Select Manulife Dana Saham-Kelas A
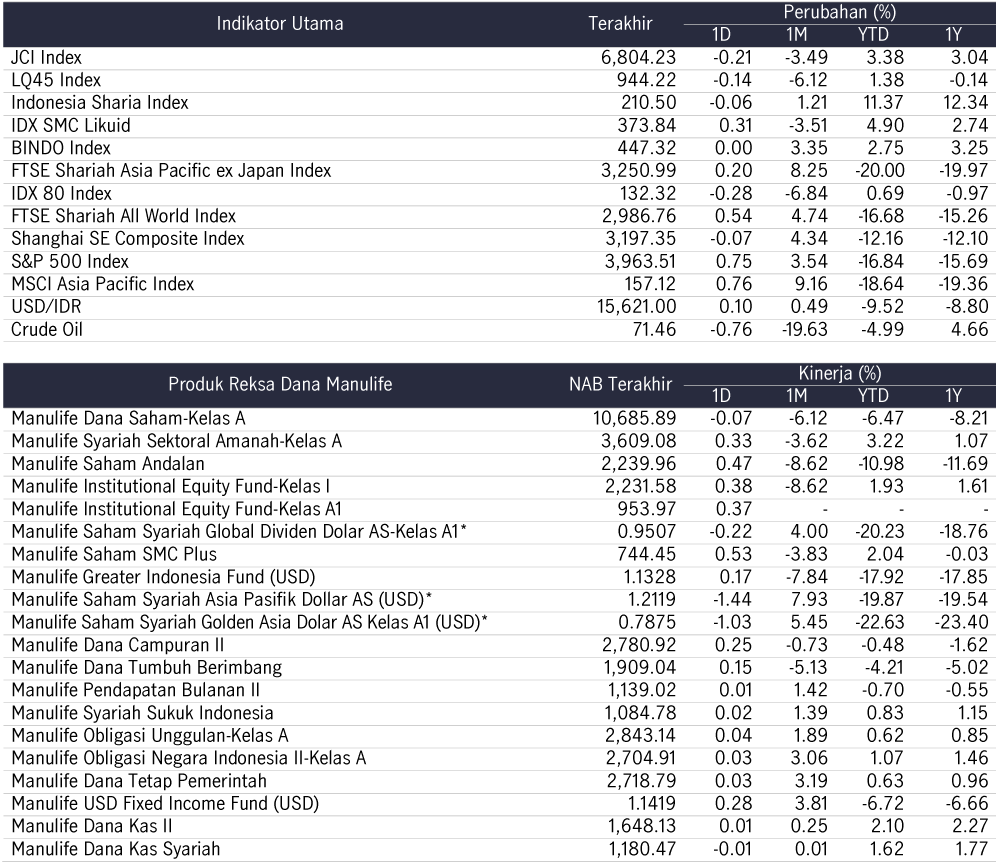The height and width of the screenshot is (866, 998). tap(129, 419)
